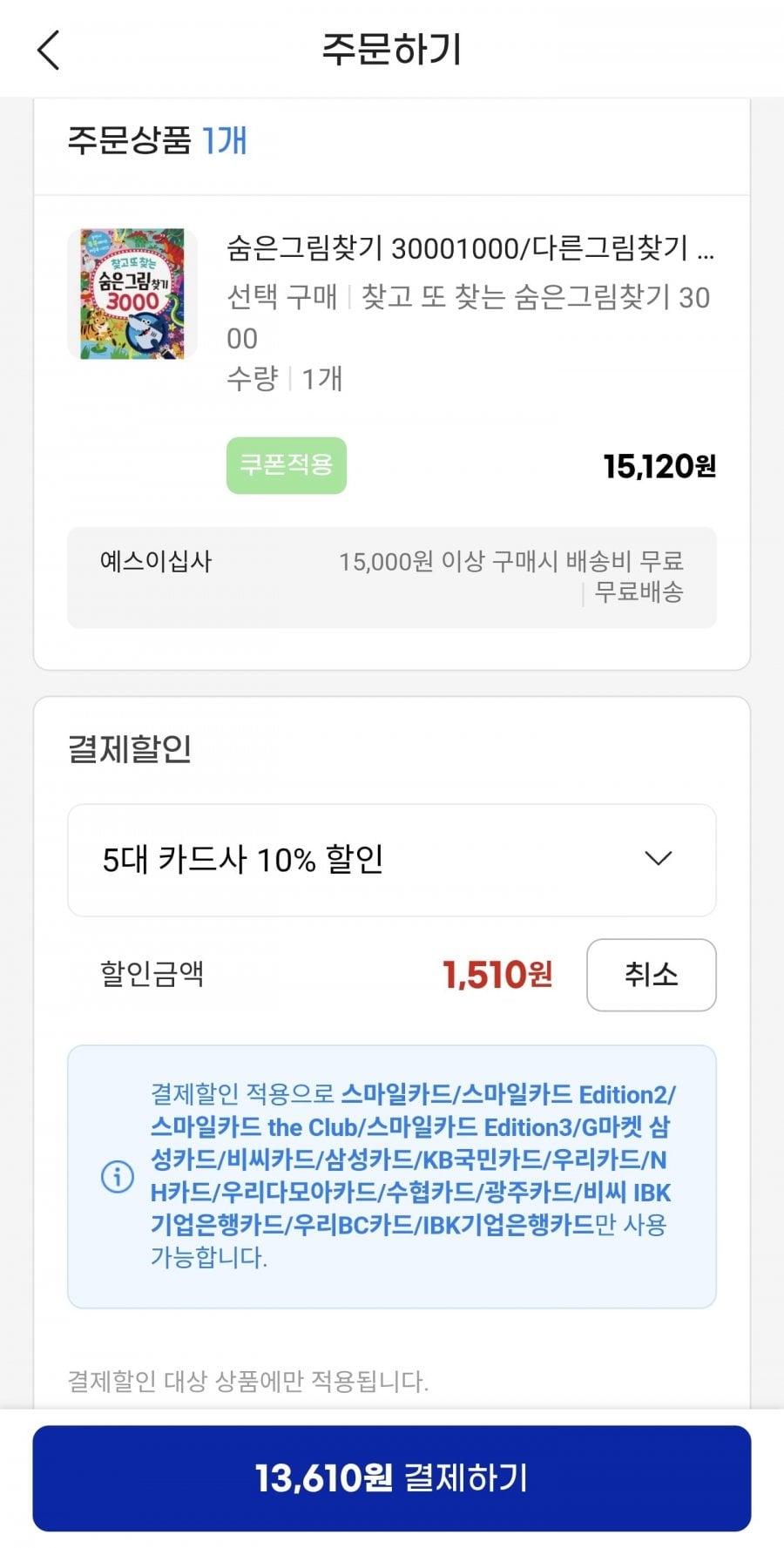784x1548 pixels.
Task: Click the dropdown chevron arrow
Action: (x=658, y=859)
